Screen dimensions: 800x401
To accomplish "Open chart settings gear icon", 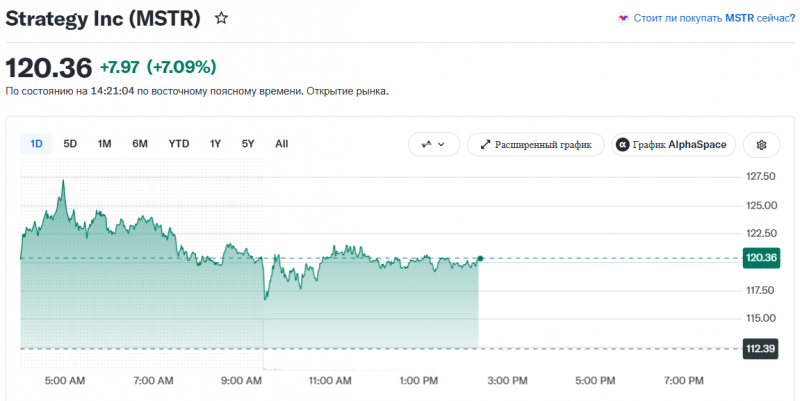I will tap(762, 145).
